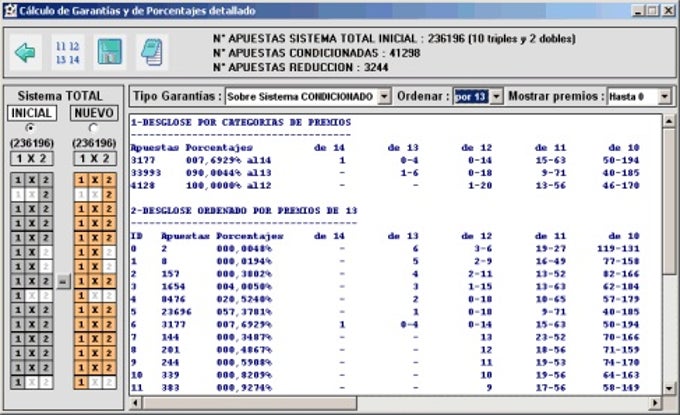This screenshot has width=680, height=415.
Task: Click the 'N° APUESTAS CONDICIONADAS : 41298' text
Action: coord(316,53)
